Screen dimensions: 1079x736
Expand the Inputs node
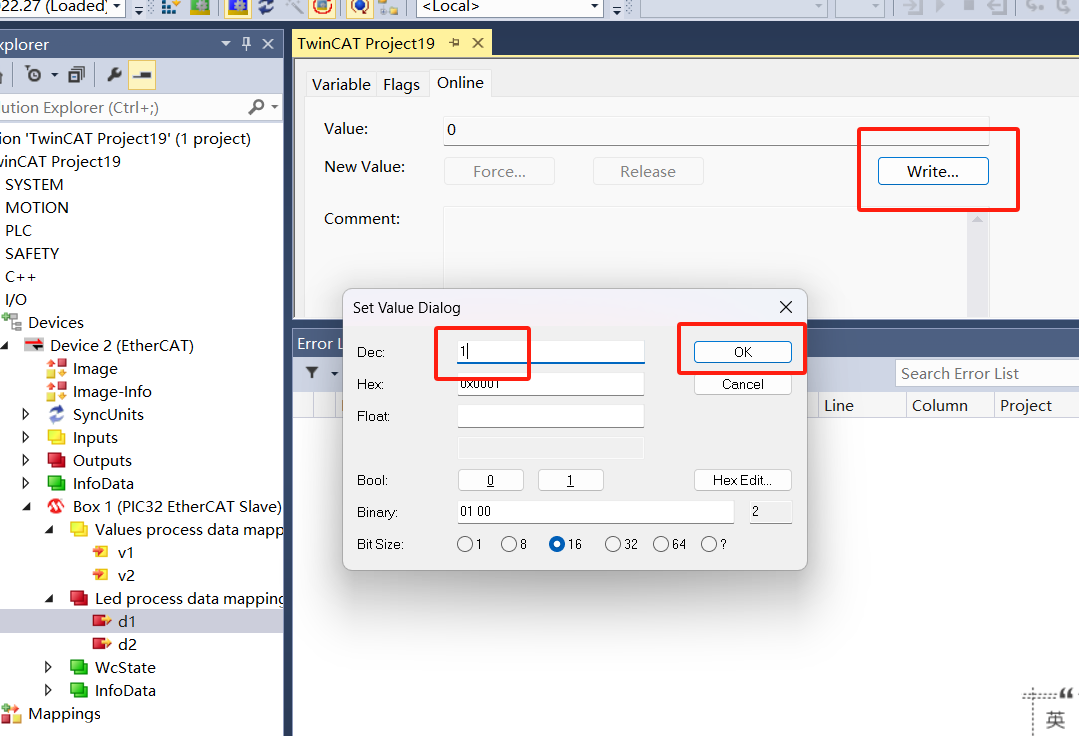pos(26,437)
